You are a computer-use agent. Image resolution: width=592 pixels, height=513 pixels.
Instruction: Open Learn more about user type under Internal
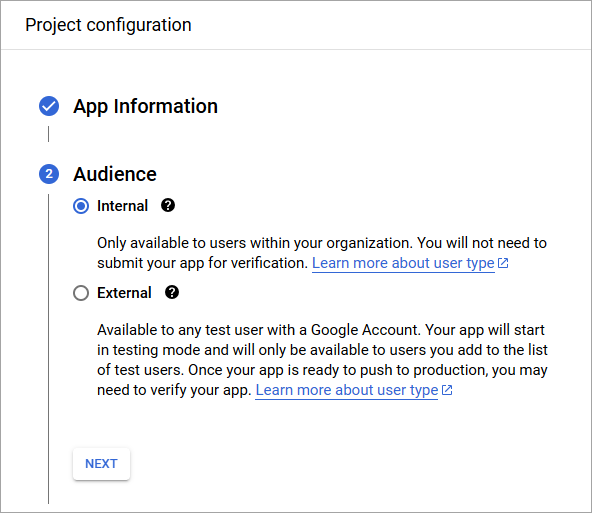click(x=403, y=263)
